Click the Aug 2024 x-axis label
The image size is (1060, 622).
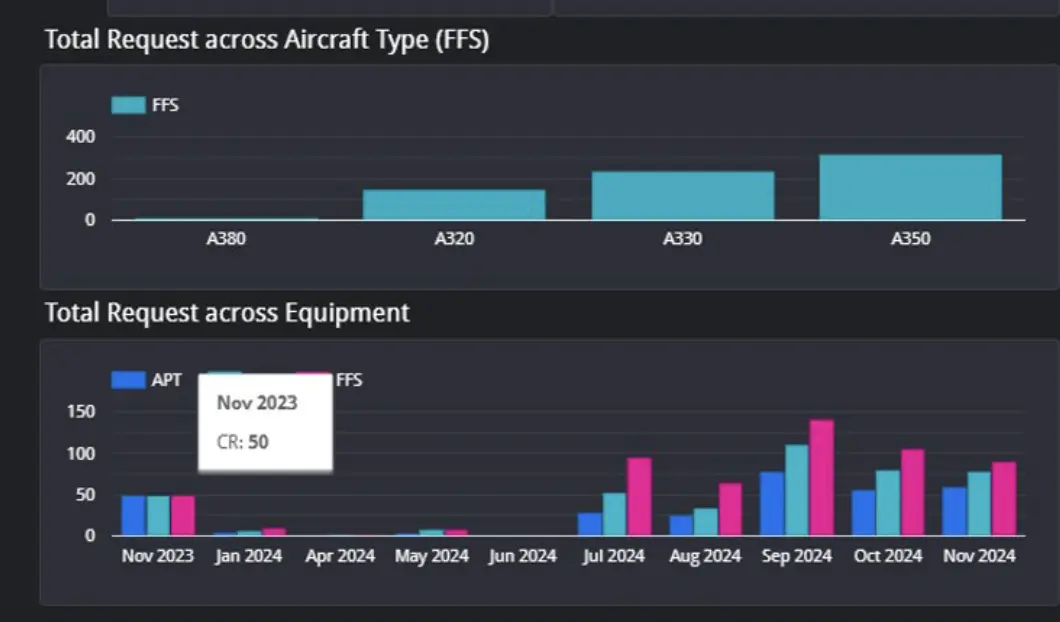705,556
